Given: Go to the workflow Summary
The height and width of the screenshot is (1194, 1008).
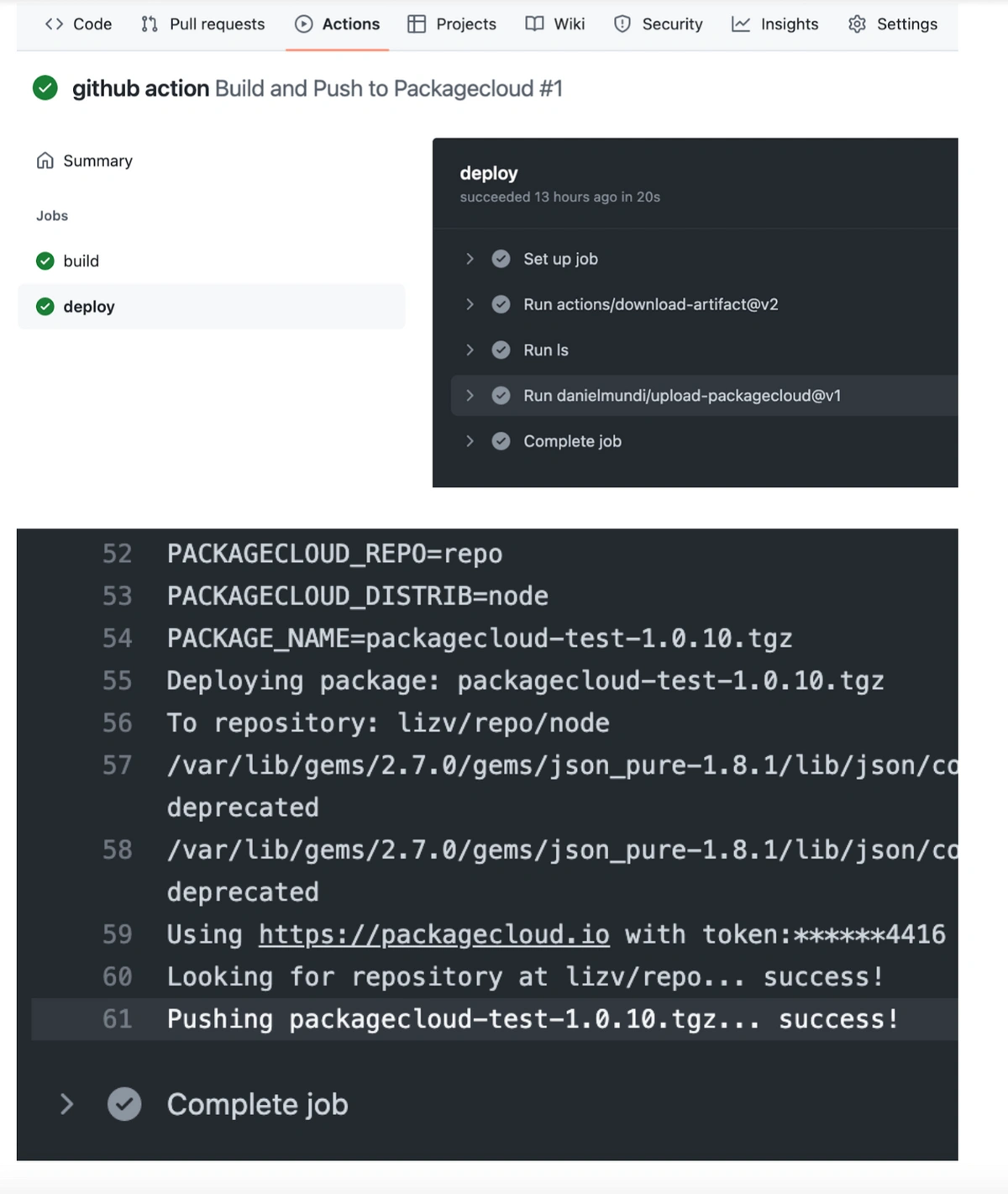Looking at the screenshot, I should (97, 160).
